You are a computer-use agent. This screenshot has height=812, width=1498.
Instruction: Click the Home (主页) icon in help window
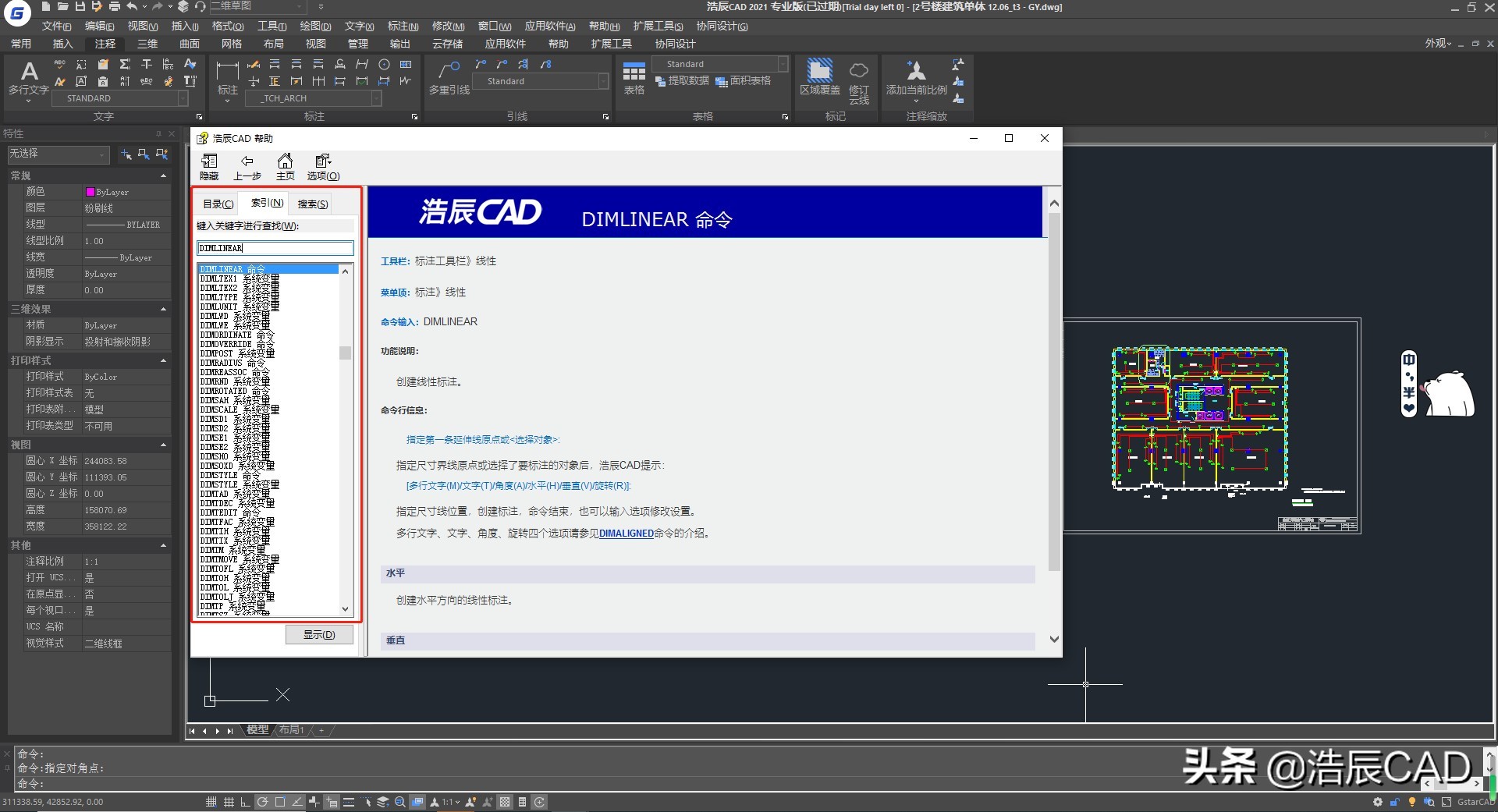point(286,166)
